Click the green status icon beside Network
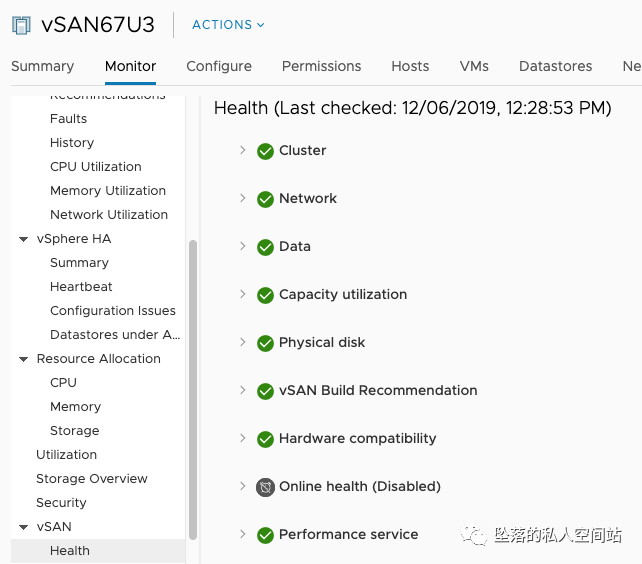 point(265,199)
